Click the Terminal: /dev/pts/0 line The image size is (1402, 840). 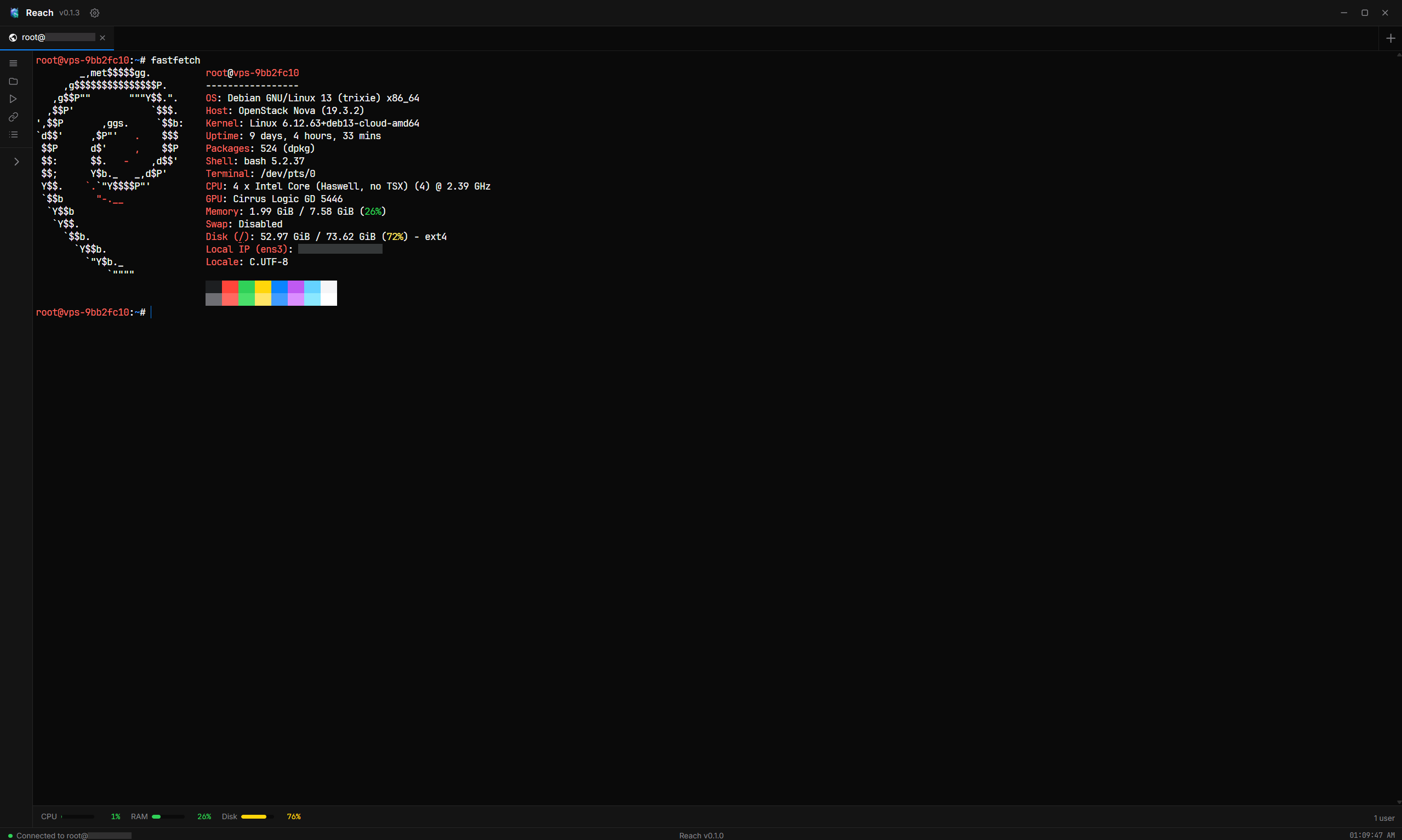coord(260,173)
